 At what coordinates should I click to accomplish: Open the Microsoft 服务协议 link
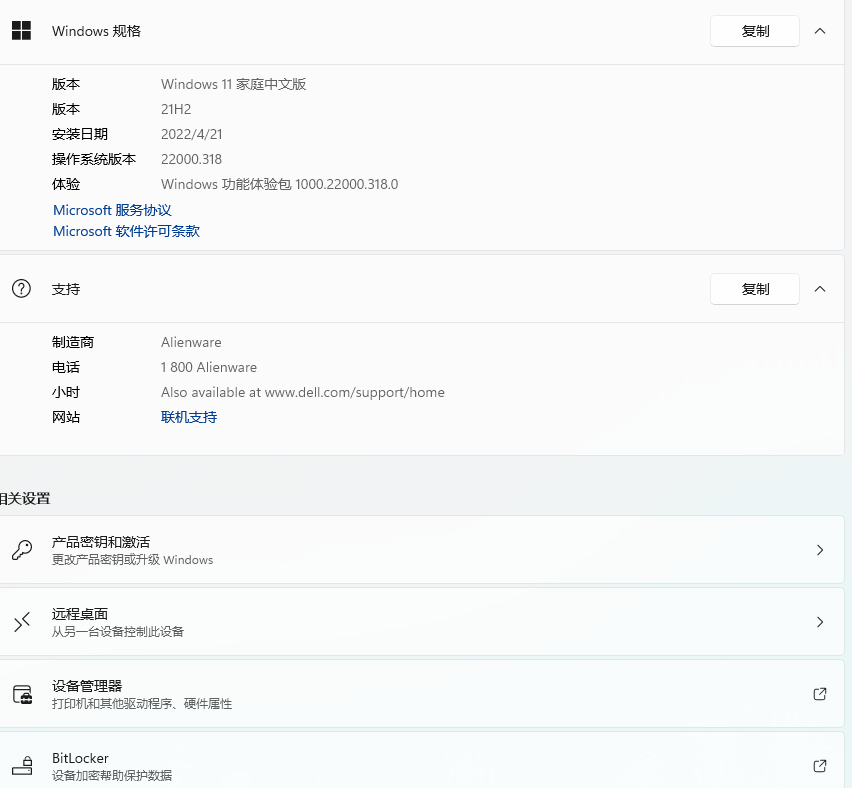click(x=112, y=210)
